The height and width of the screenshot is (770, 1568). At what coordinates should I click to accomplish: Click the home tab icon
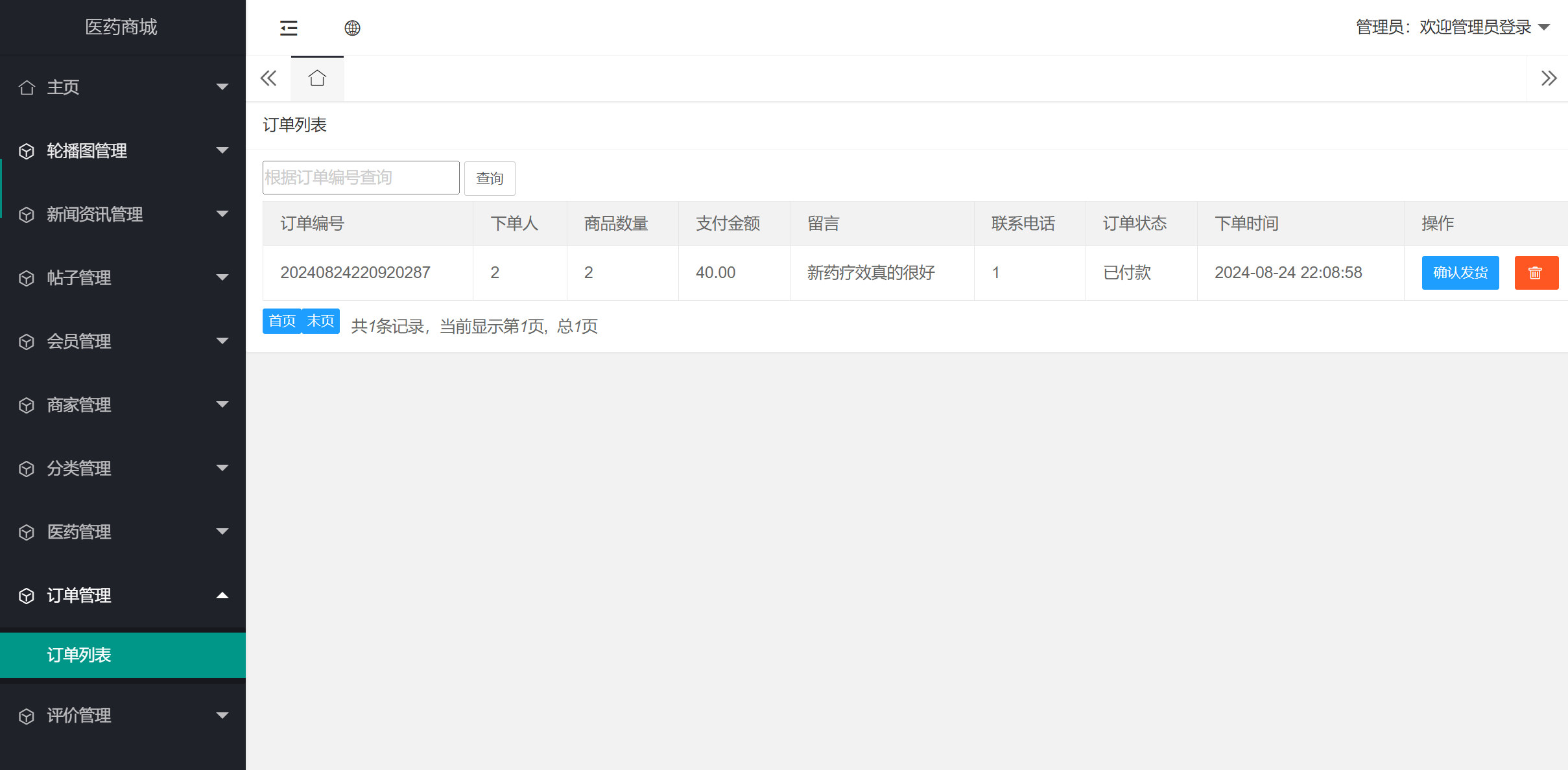click(317, 78)
